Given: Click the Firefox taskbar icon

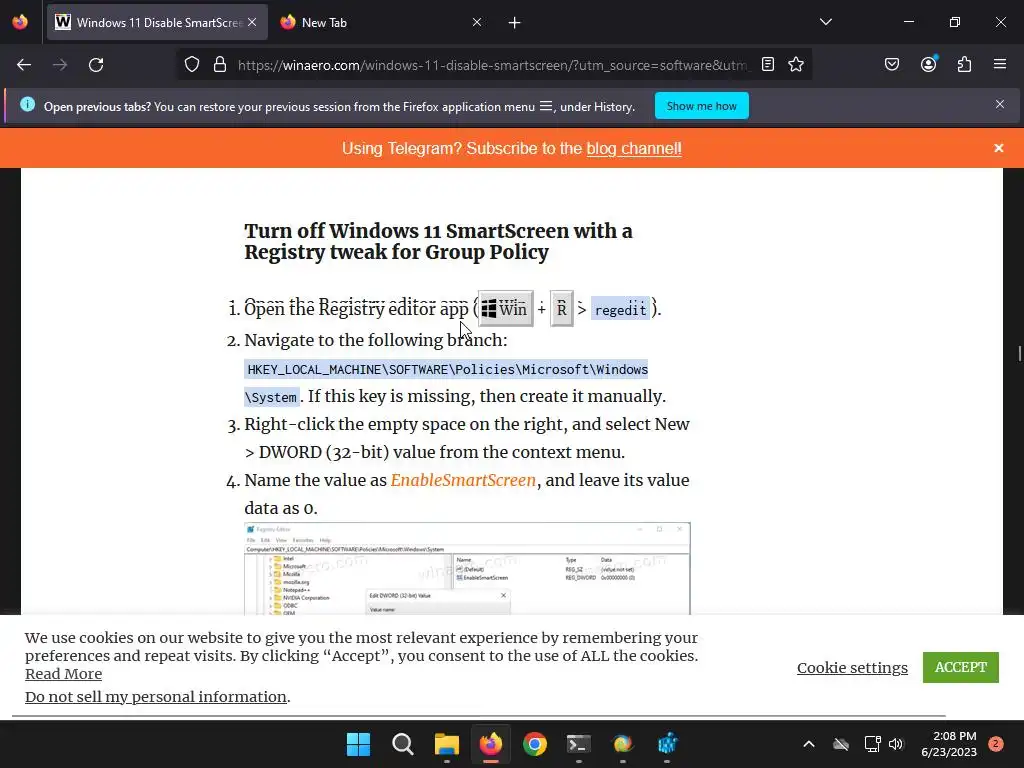Looking at the screenshot, I should [x=490, y=744].
